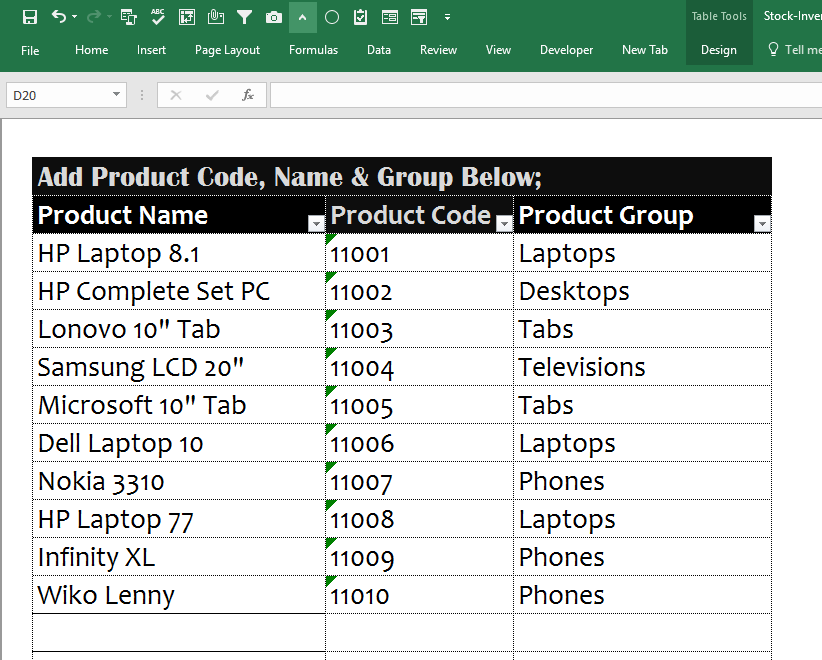This screenshot has width=822, height=660.
Task: Select the 'Infinity XL' cell
Action: click(179, 557)
